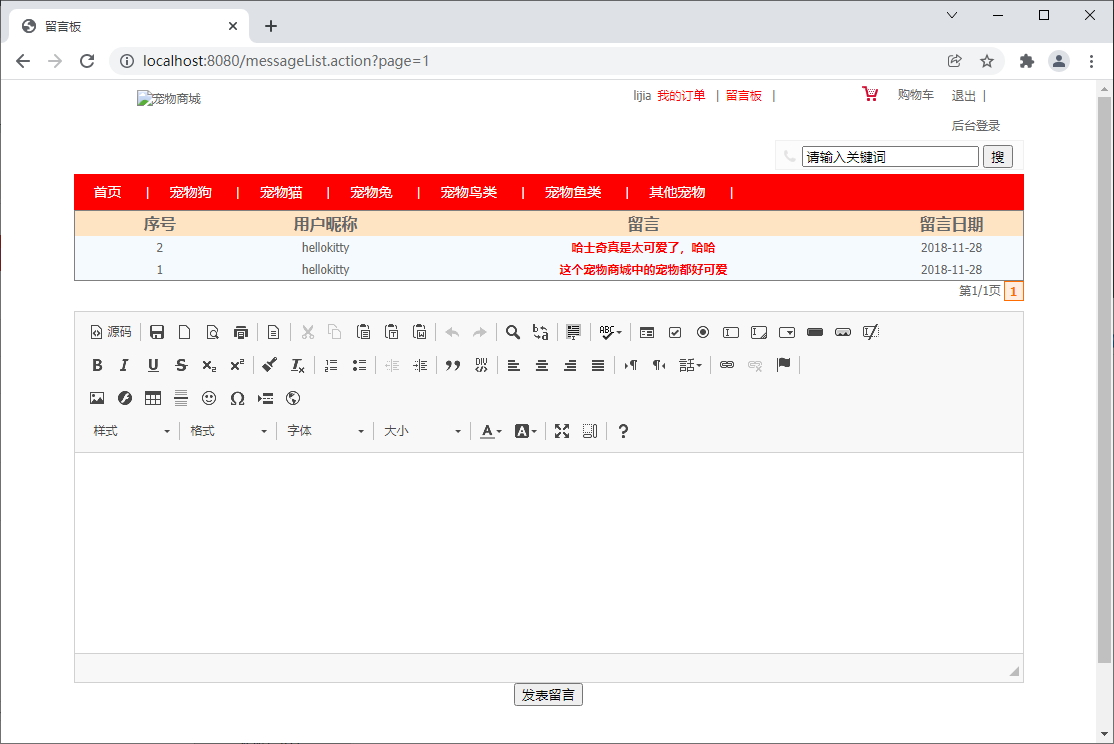The width and height of the screenshot is (1114, 744).
Task: Open the Replace tool icon
Action: [541, 332]
